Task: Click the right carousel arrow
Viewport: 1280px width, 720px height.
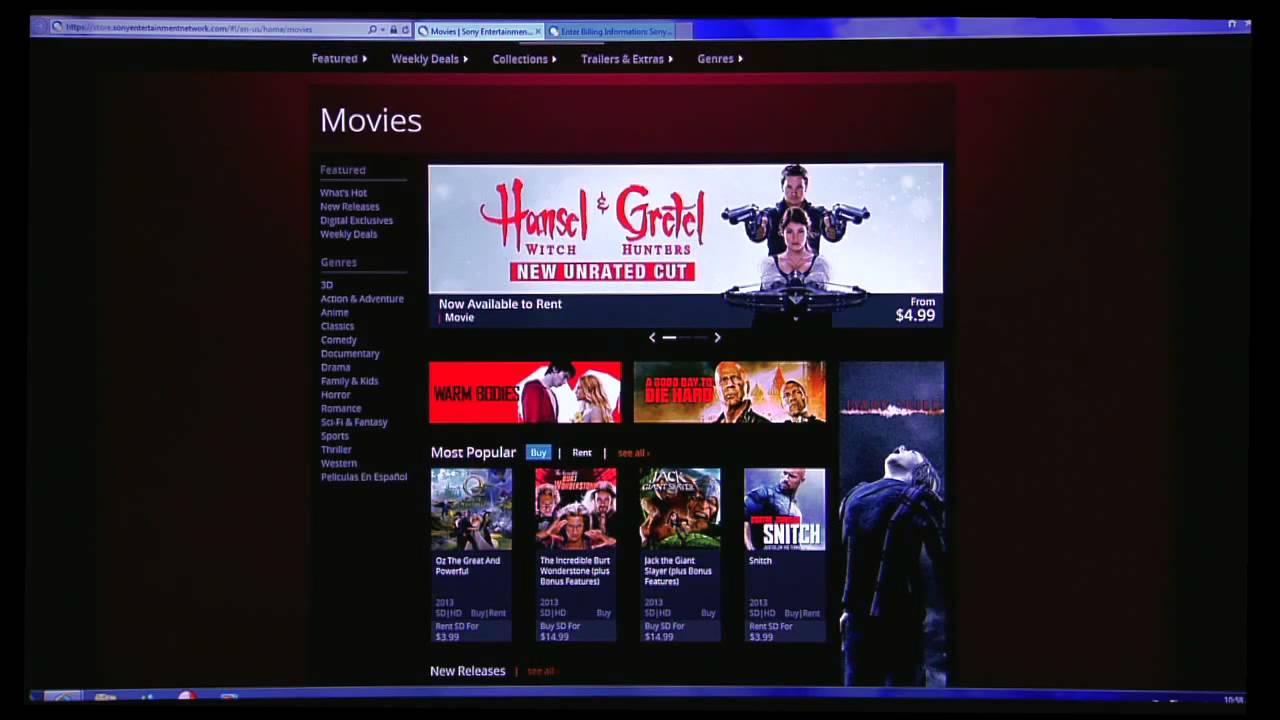Action: tap(717, 338)
